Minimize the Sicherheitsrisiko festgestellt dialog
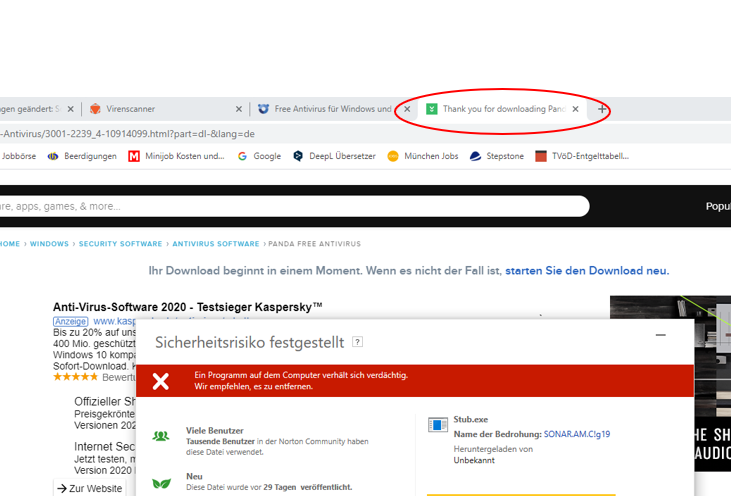 click(x=661, y=335)
